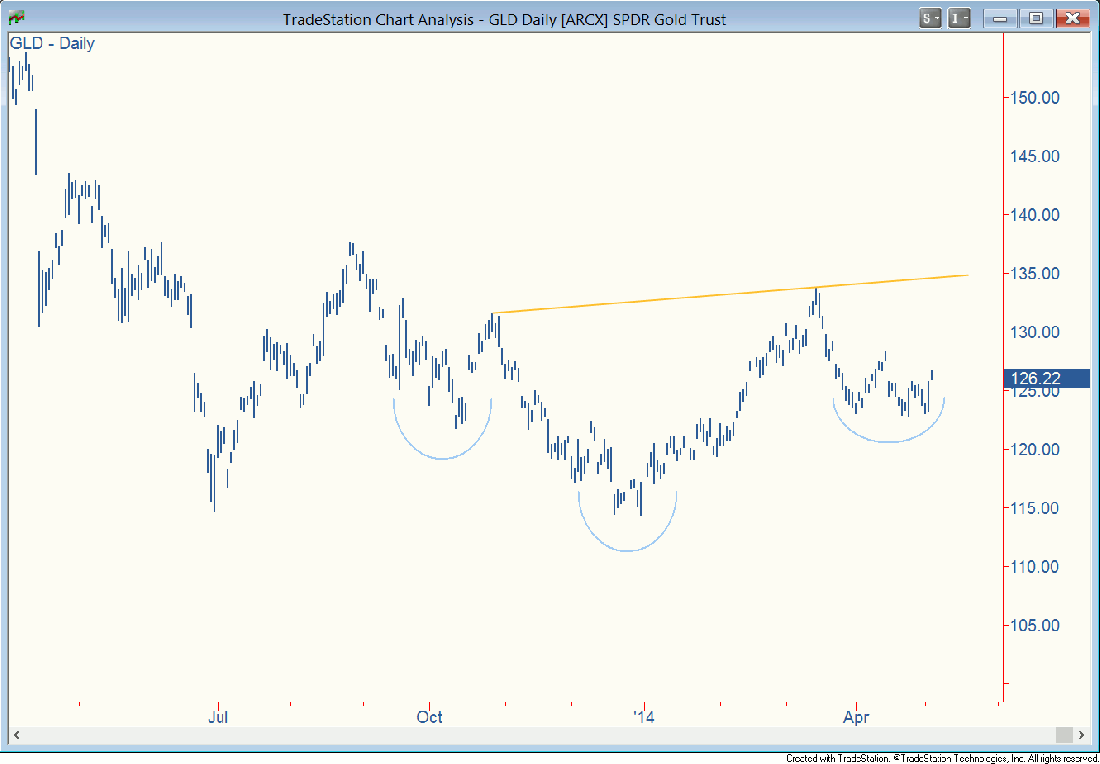Minimize the Chart Analysis window
This screenshot has height=764, width=1100.
(x=1000, y=18)
